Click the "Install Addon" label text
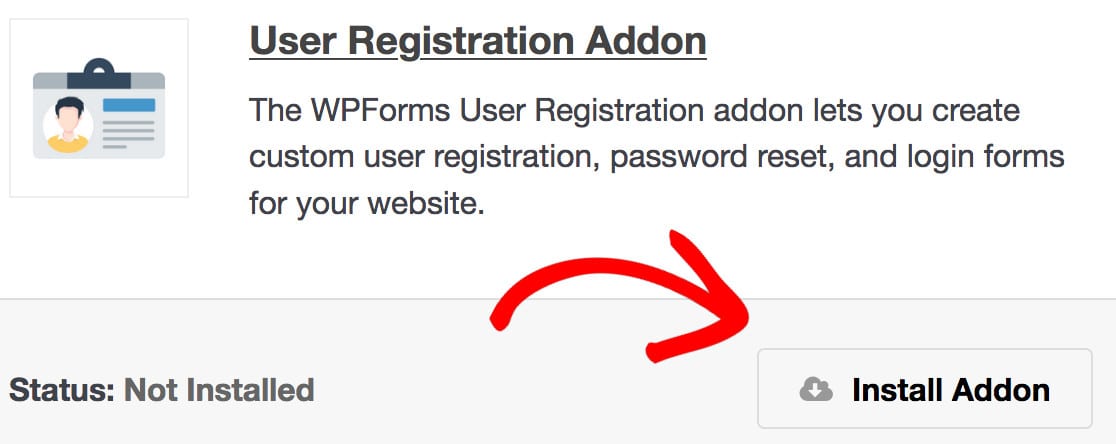This screenshot has width=1116, height=444. [x=950, y=390]
